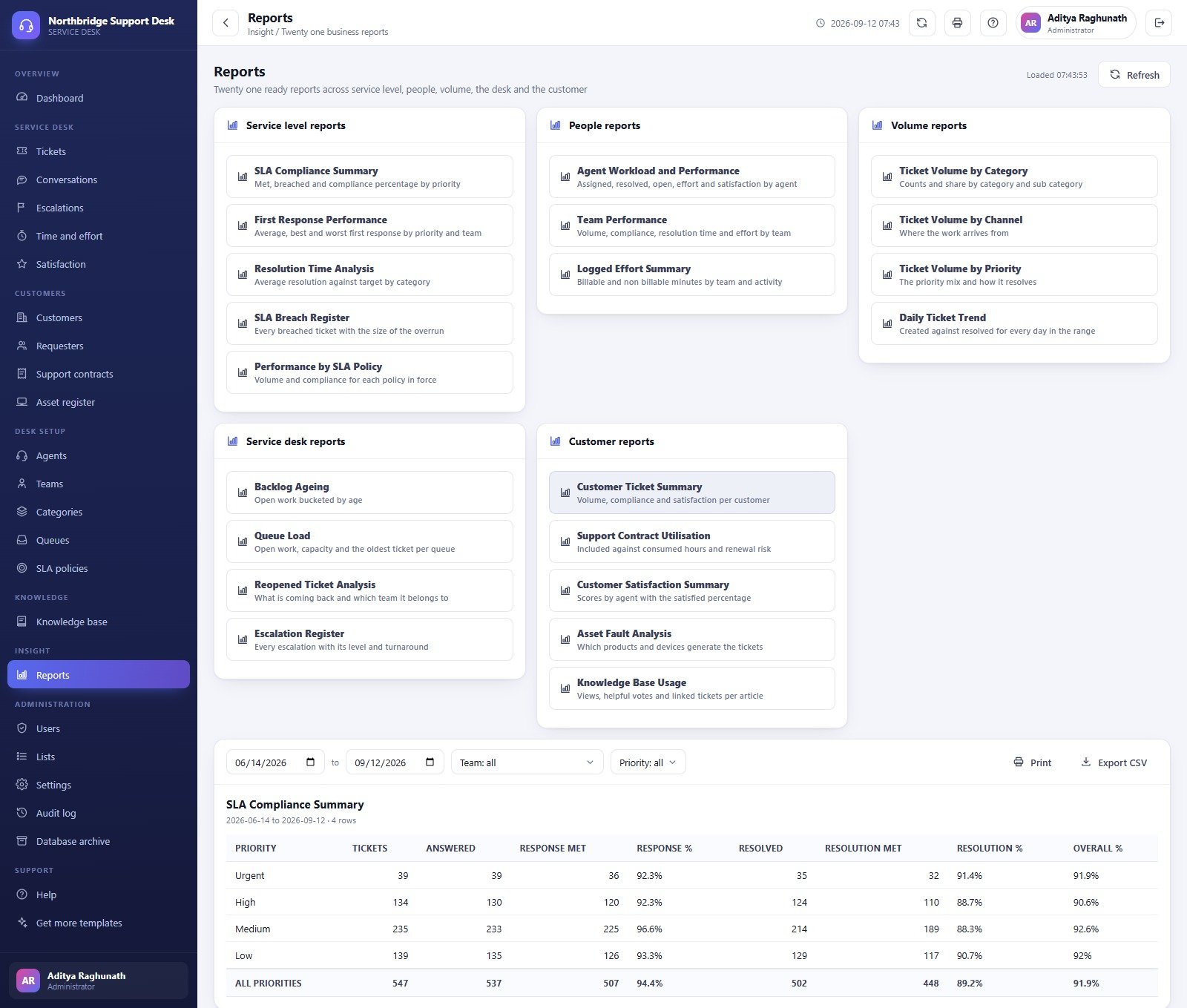This screenshot has width=1187, height=1008.
Task: Open Customer Satisfaction Summary report
Action: tap(691, 590)
